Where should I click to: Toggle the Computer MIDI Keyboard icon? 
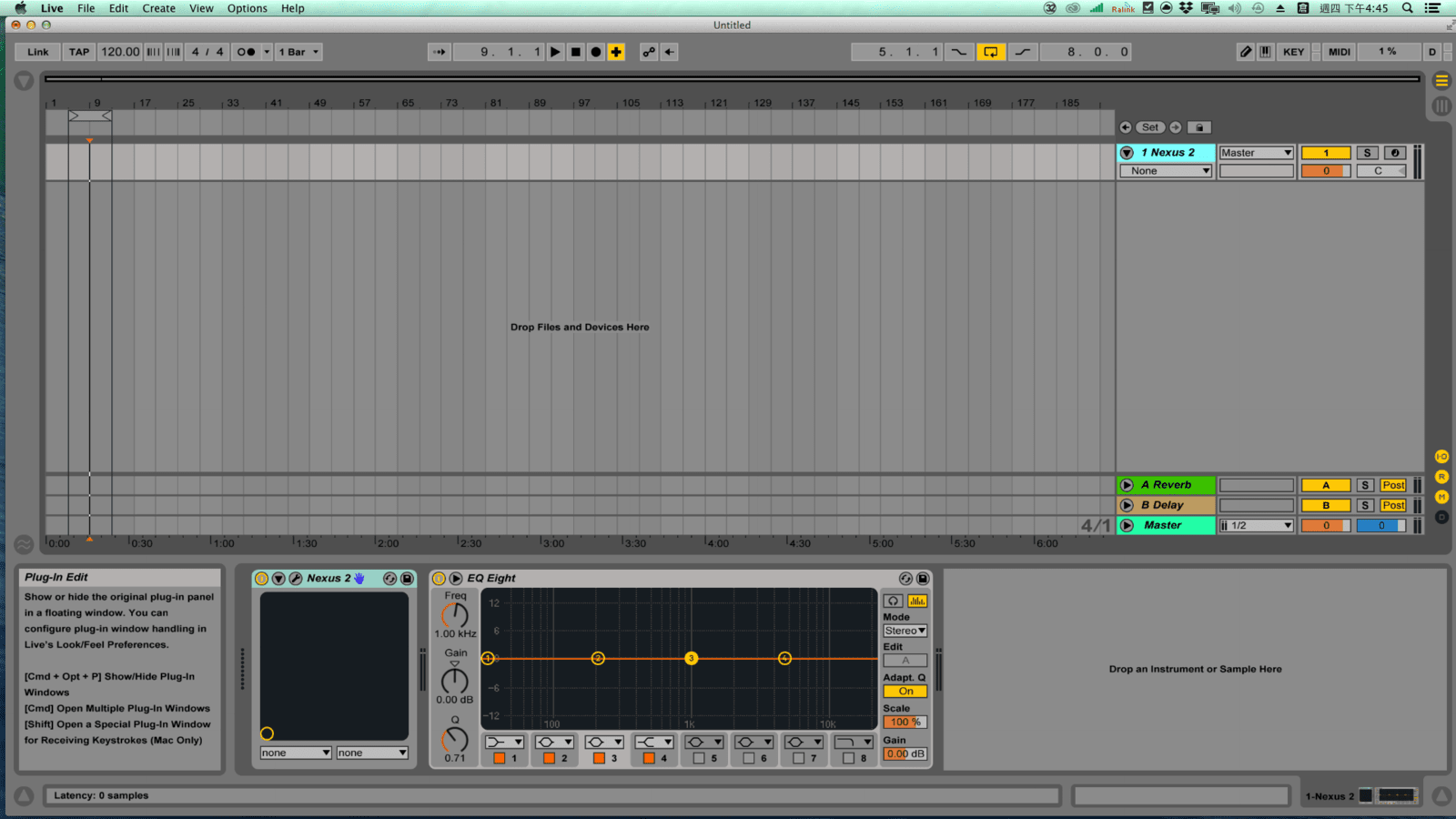(1266, 52)
